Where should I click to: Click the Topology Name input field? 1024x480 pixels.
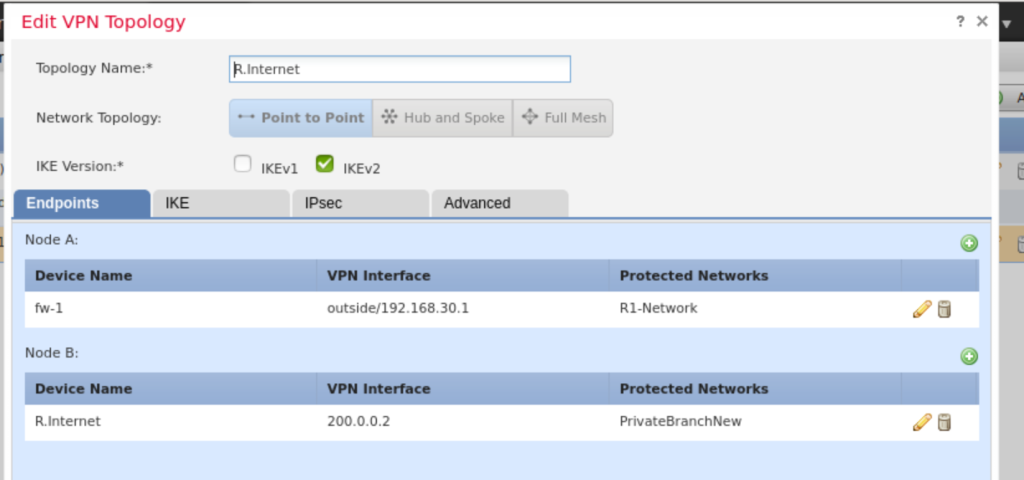(400, 69)
